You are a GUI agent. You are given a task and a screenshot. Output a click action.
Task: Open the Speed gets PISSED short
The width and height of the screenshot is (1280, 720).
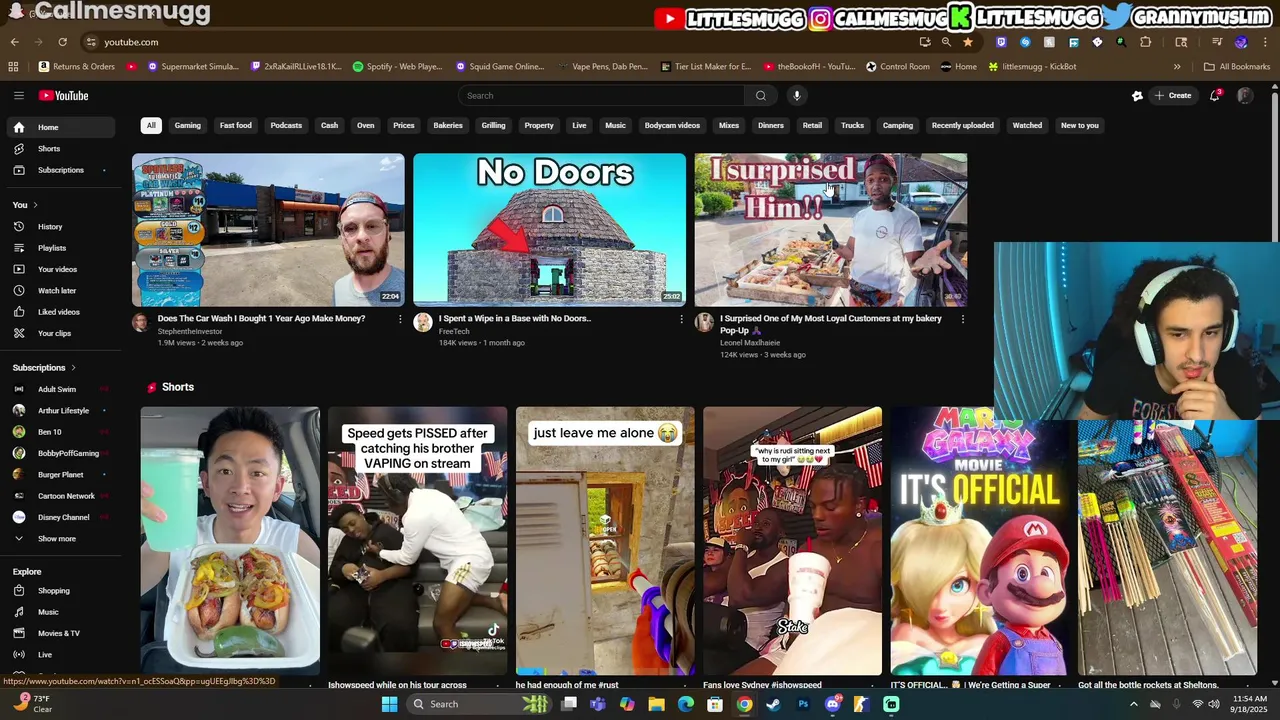tap(418, 541)
